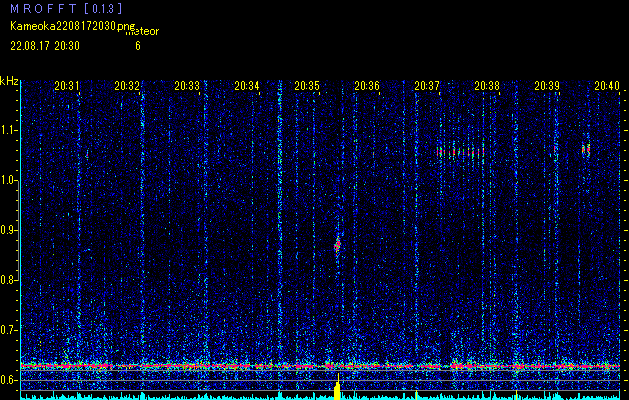Click the 20:38 time label
629x400 pixels.
tap(487, 85)
